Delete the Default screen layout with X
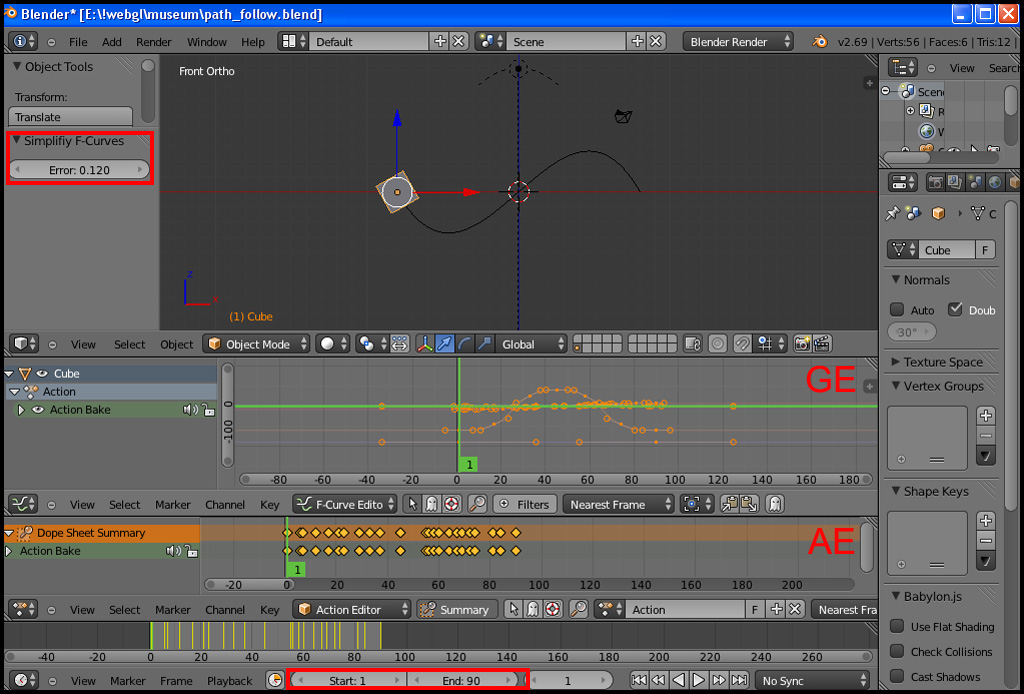1024x694 pixels. pyautogui.click(x=458, y=41)
